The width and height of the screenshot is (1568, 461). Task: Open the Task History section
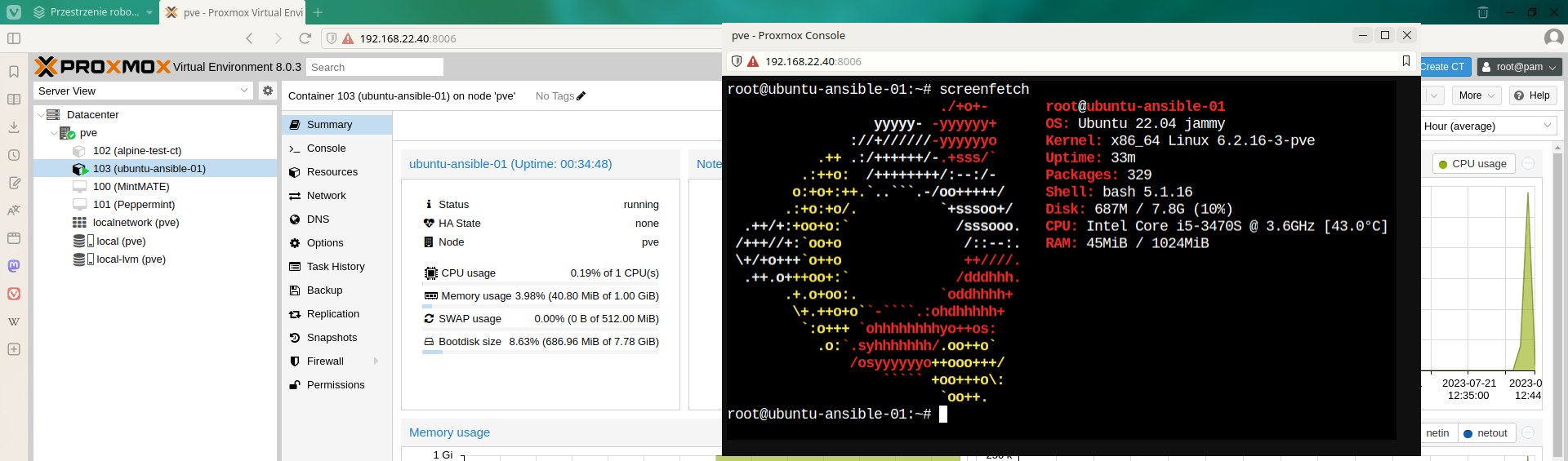[x=337, y=267]
